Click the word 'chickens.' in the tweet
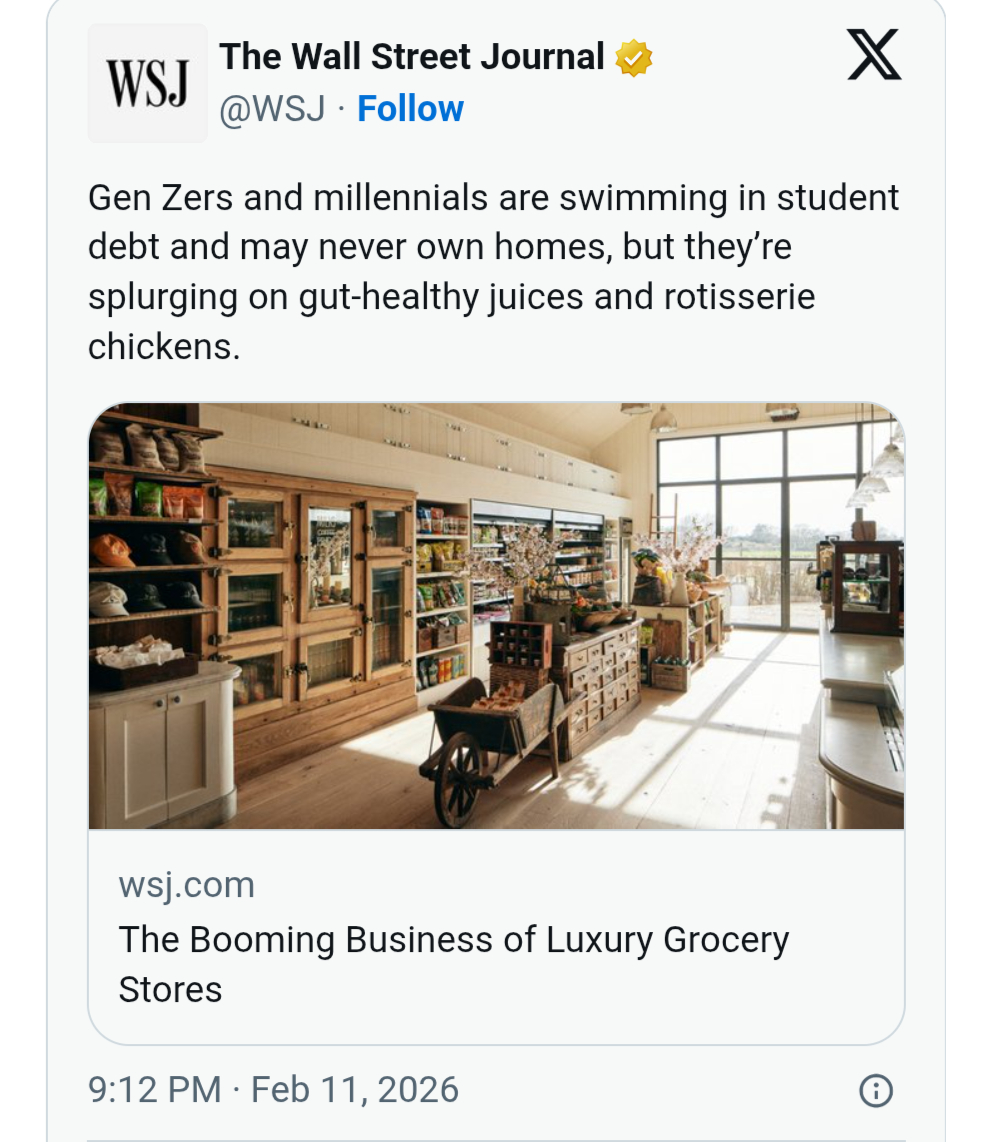 coord(164,346)
